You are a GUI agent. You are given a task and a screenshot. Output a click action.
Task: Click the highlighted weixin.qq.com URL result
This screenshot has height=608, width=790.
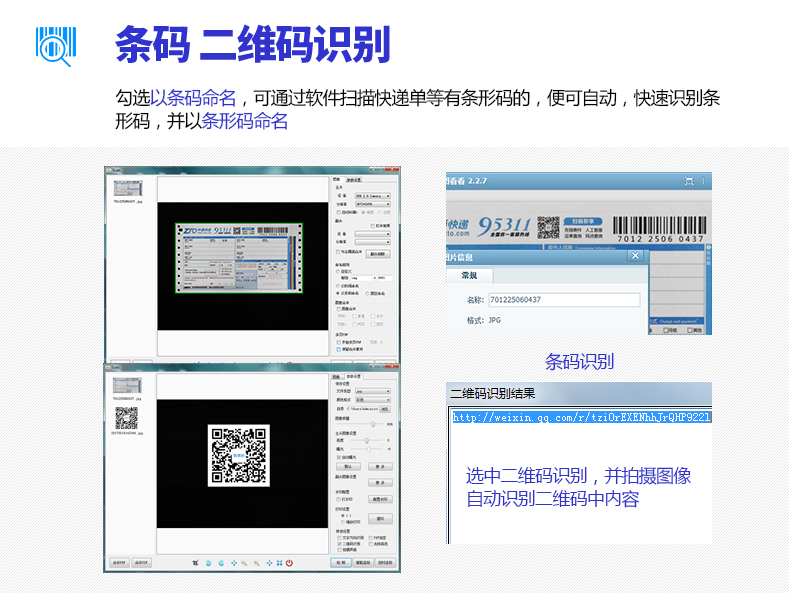(581, 417)
